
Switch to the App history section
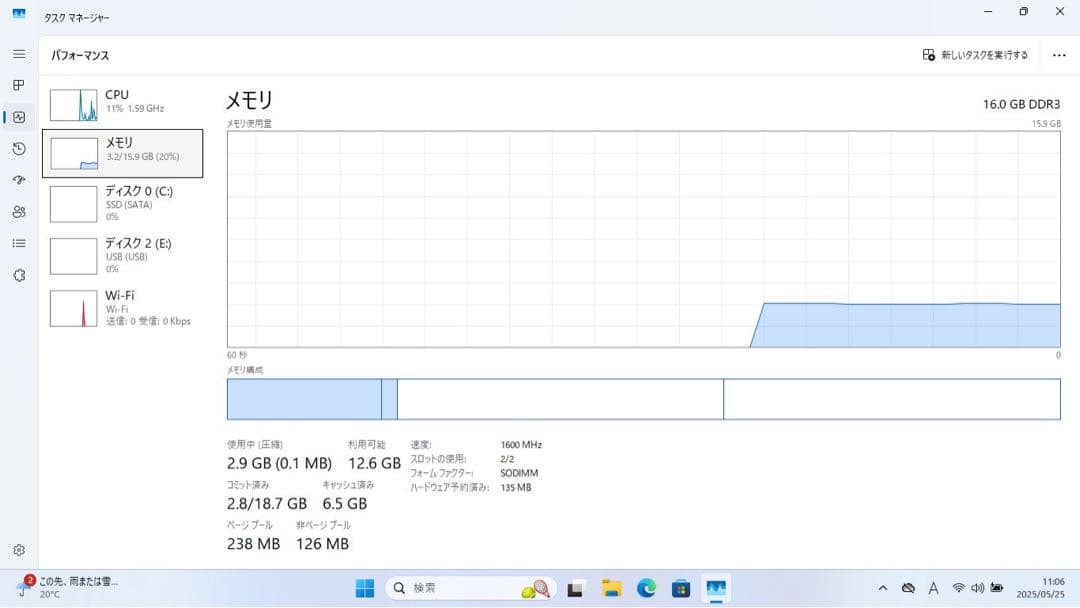[17, 149]
